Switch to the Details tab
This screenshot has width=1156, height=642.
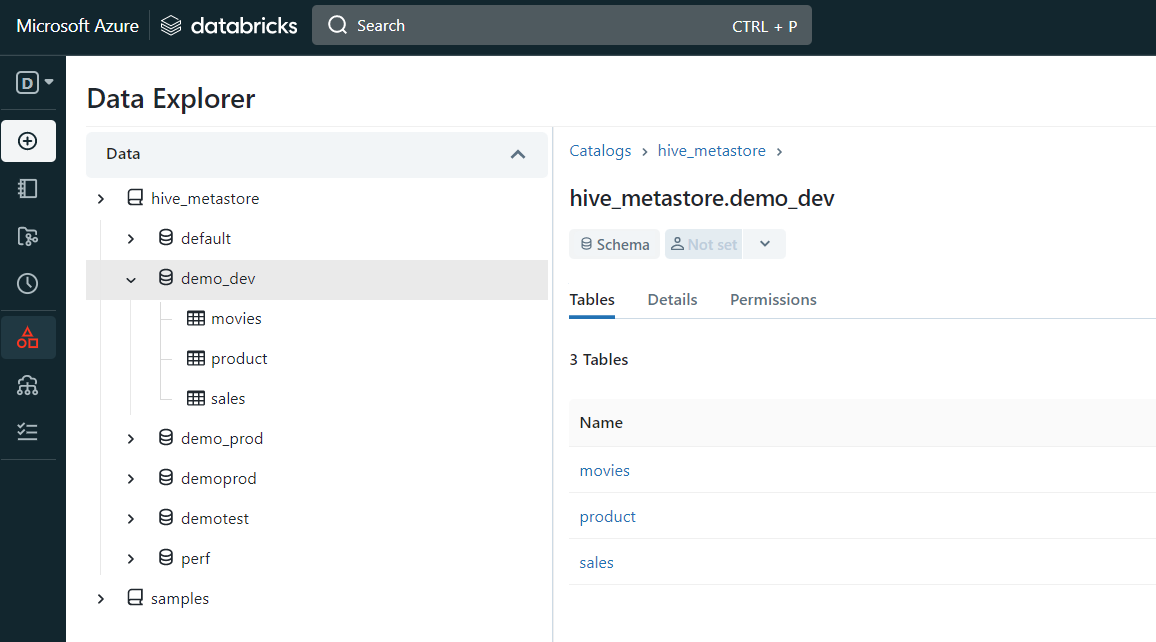pyautogui.click(x=672, y=300)
